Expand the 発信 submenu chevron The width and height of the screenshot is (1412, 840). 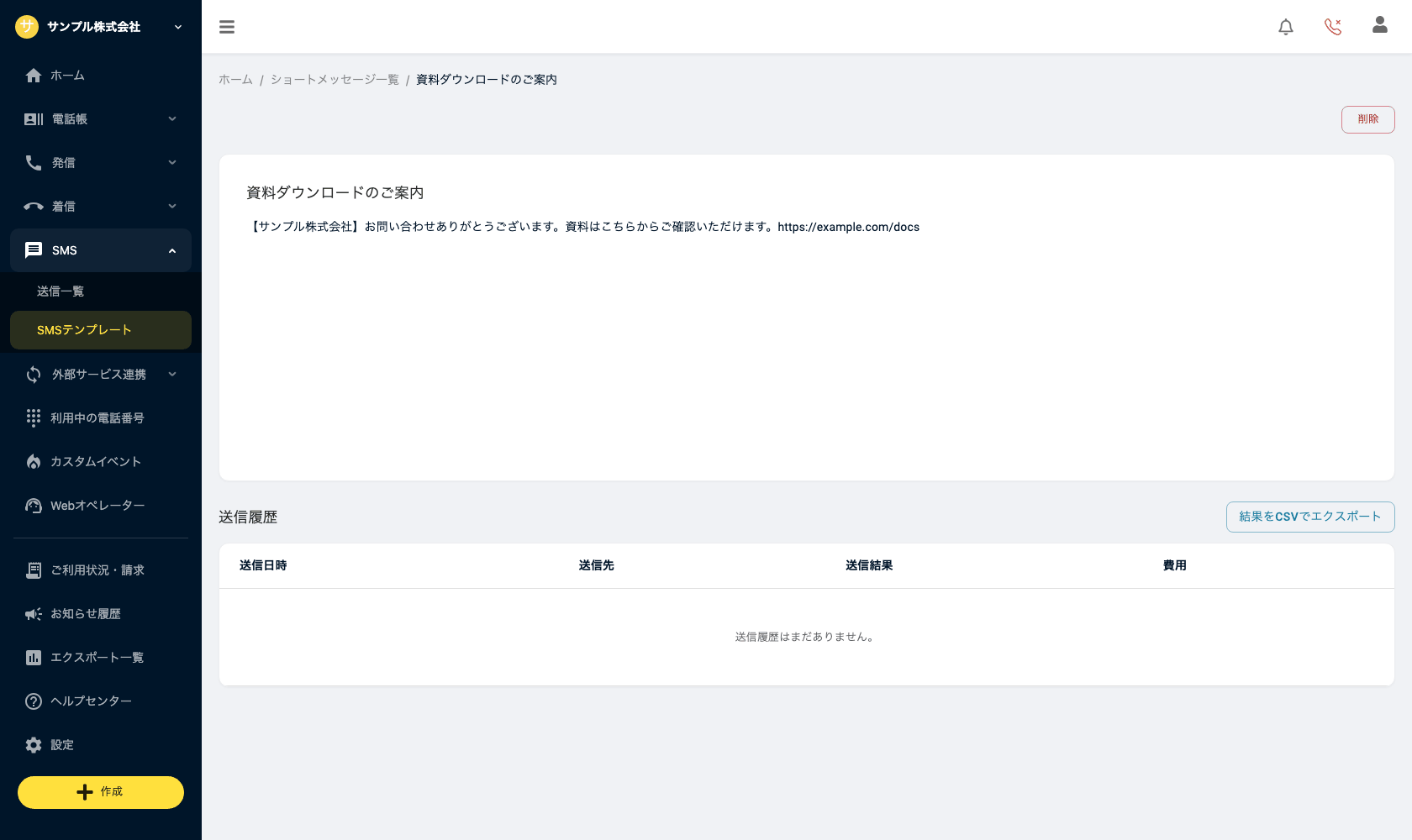click(x=172, y=163)
